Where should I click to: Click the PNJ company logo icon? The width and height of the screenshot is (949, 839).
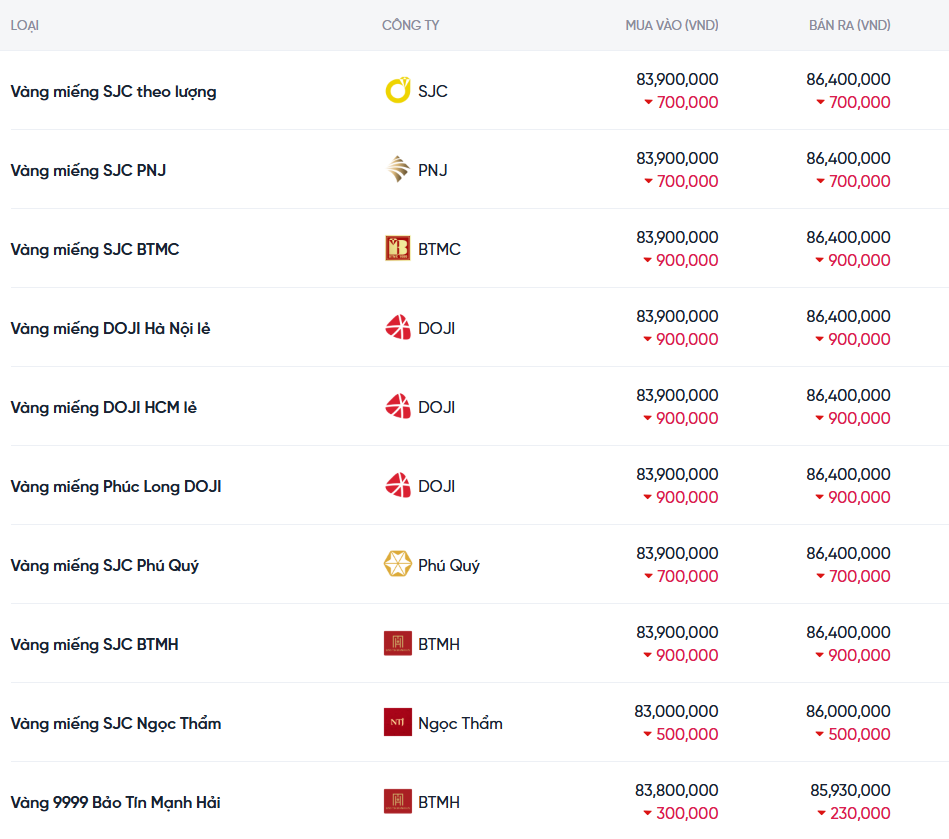[x=397, y=170]
